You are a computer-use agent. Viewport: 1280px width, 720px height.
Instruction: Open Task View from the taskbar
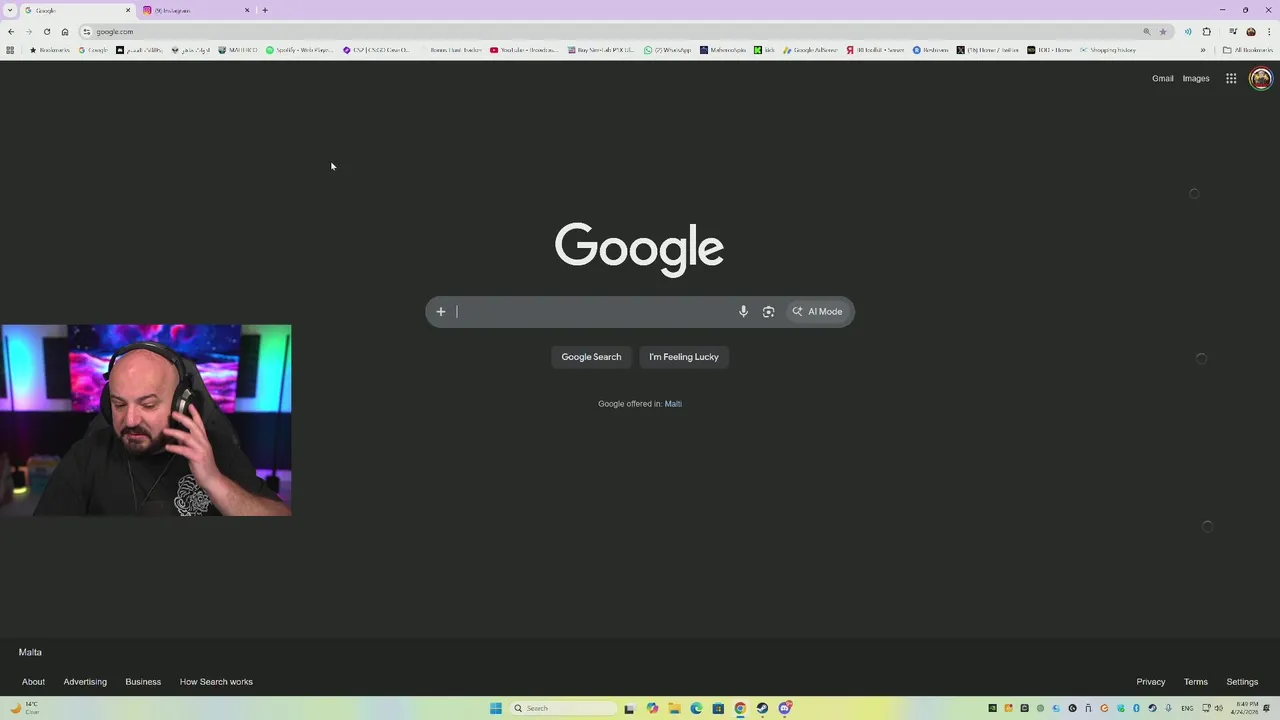(630, 708)
